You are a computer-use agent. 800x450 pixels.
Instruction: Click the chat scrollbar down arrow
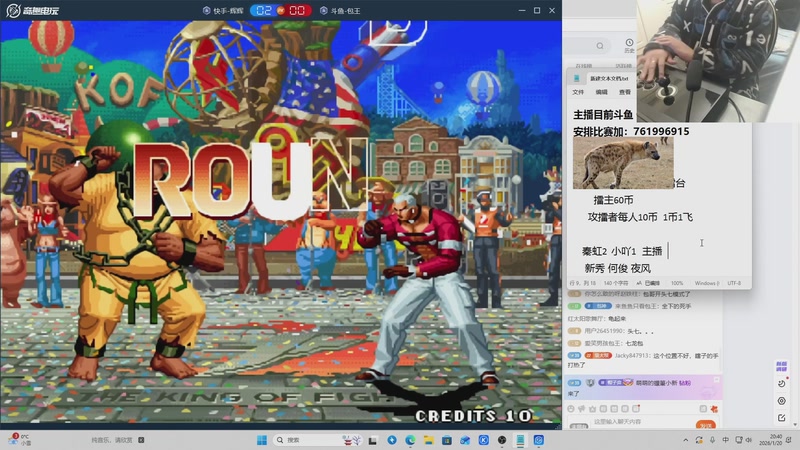pos(794,424)
